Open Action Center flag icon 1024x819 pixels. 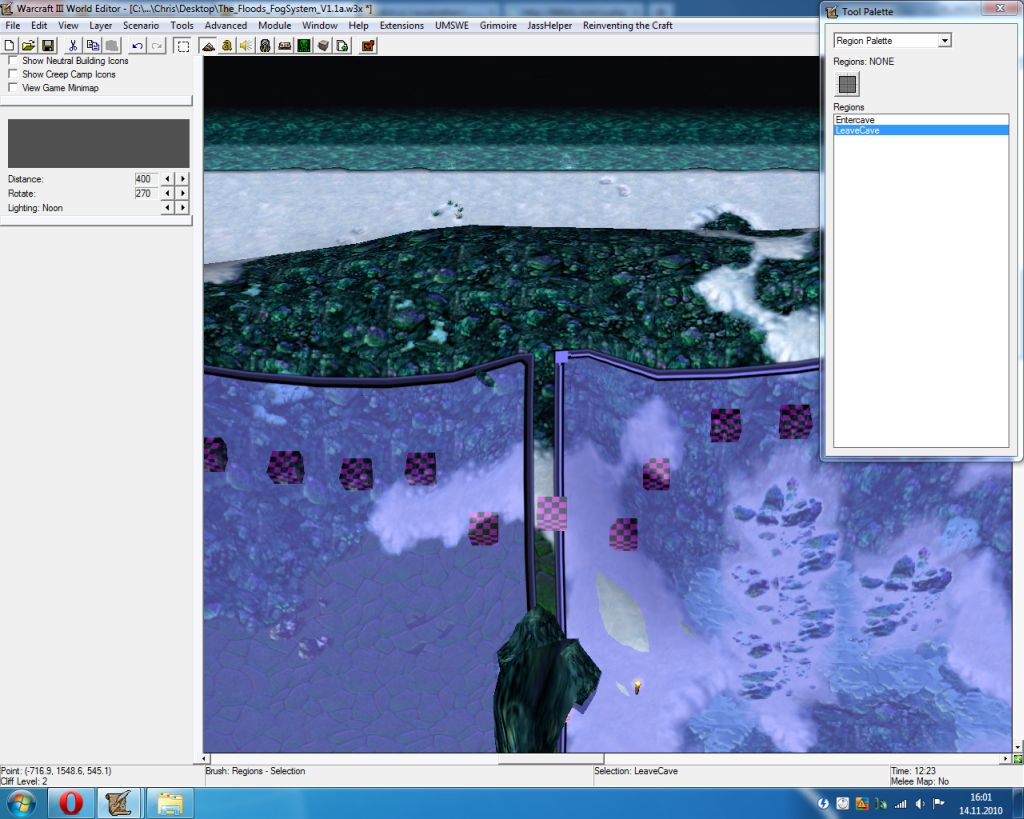tap(938, 803)
